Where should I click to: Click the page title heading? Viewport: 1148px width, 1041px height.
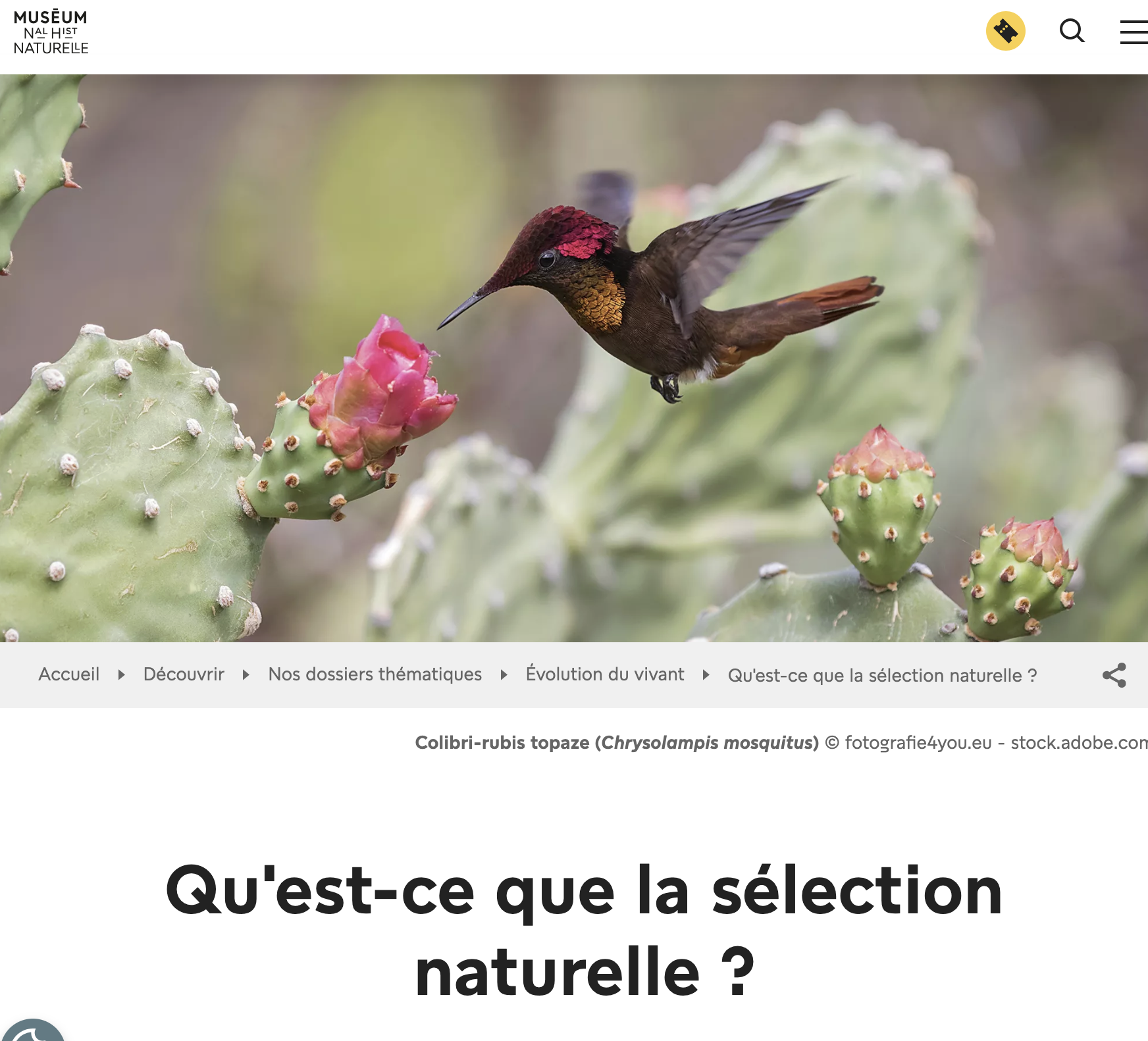coord(585,931)
